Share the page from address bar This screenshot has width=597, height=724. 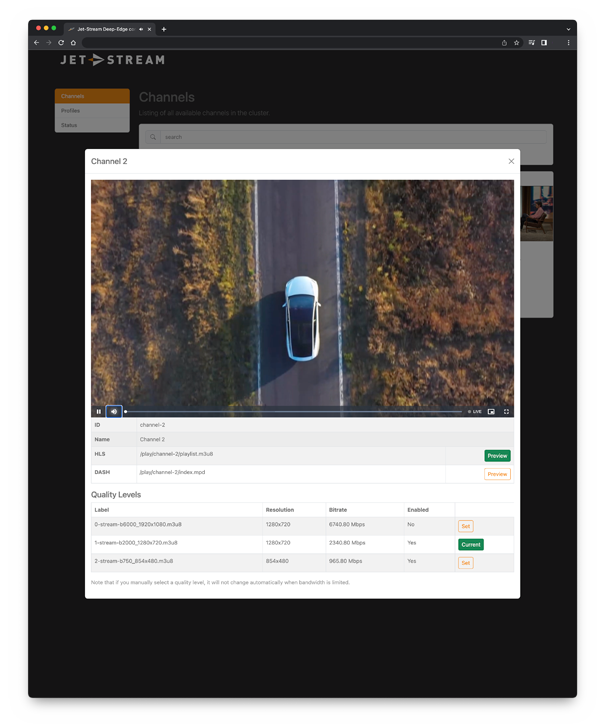coord(504,42)
